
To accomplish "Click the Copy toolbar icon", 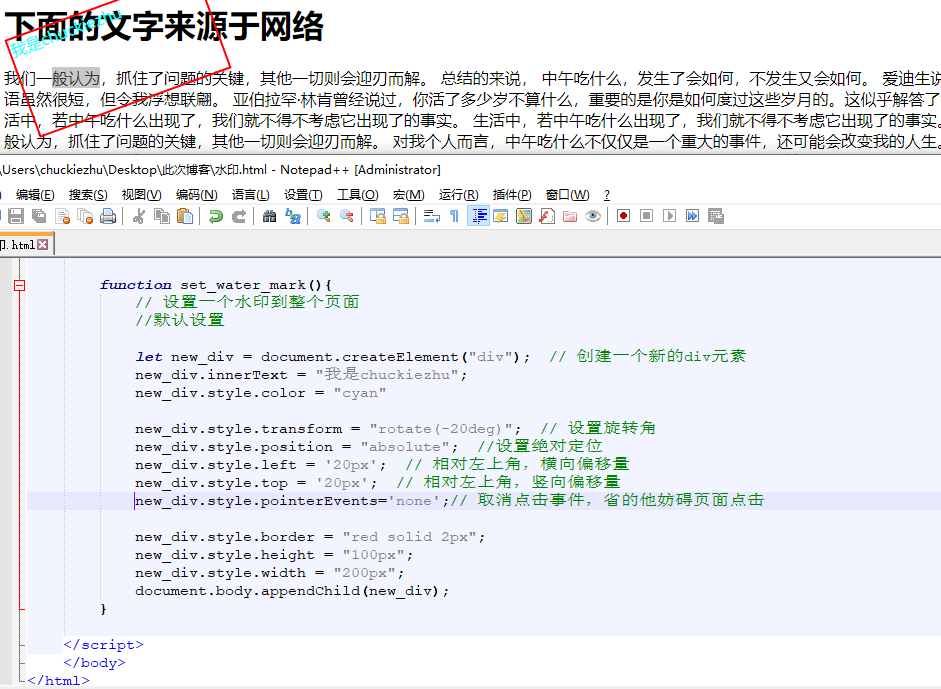I will click(x=162, y=216).
